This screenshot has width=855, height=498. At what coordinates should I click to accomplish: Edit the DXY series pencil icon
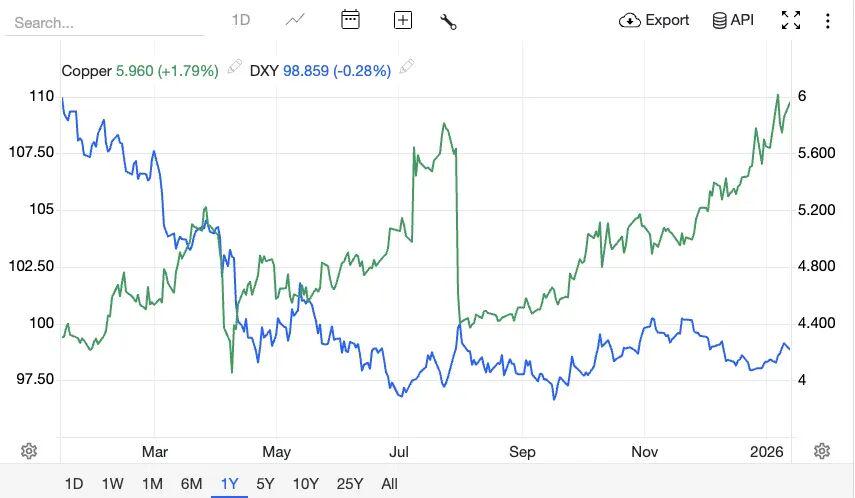407,67
